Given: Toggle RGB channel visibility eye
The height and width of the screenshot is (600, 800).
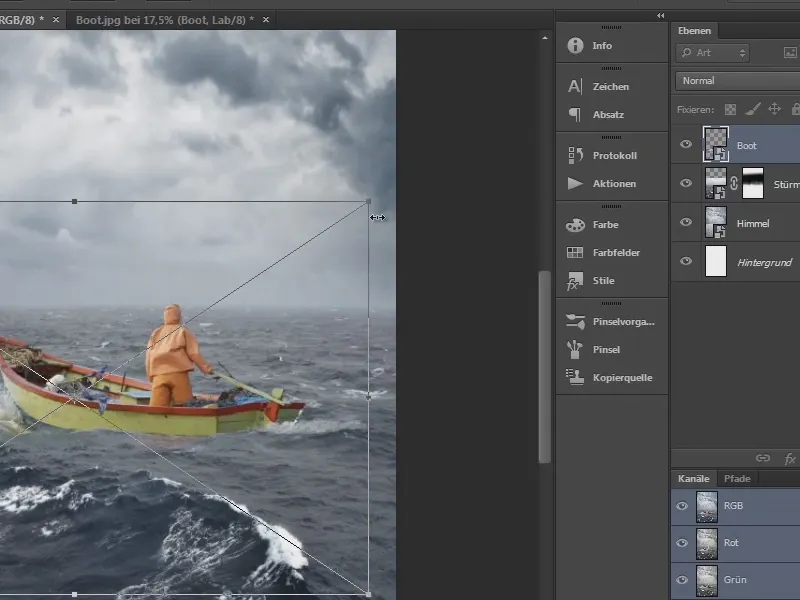Looking at the screenshot, I should 682,506.
